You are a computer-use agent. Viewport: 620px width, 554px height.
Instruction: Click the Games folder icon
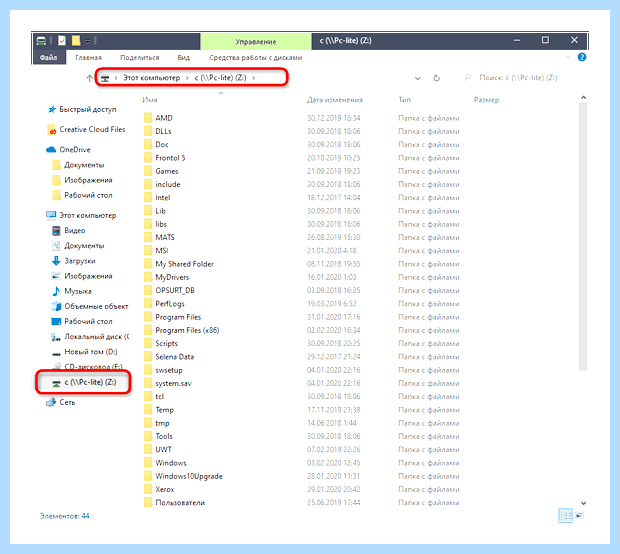[x=148, y=171]
